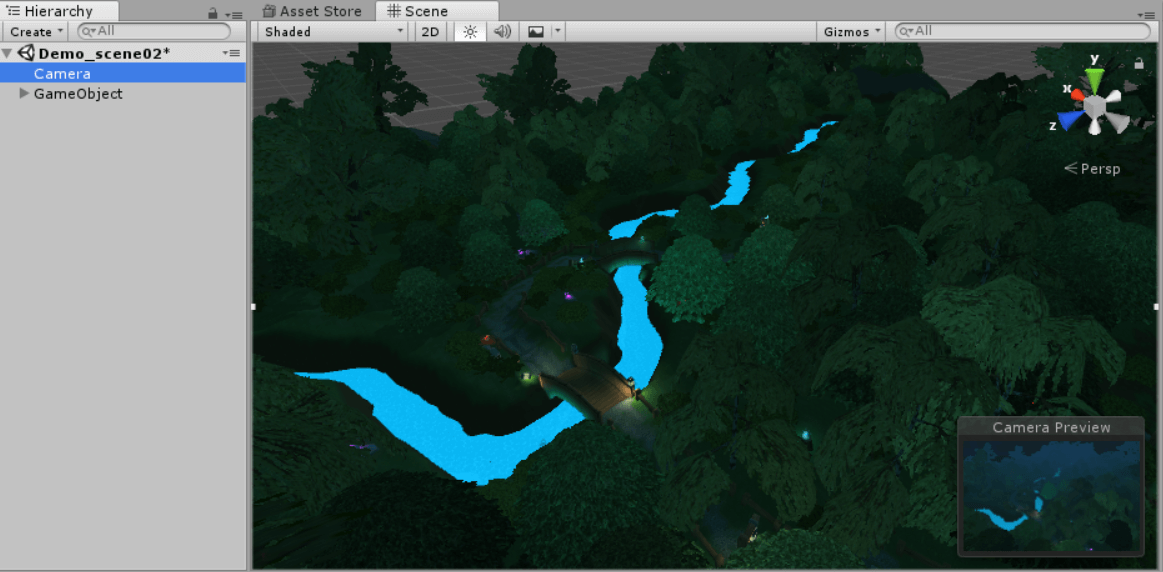Open Hierarchy panel context menu
The width and height of the screenshot is (1163, 572).
click(x=233, y=15)
